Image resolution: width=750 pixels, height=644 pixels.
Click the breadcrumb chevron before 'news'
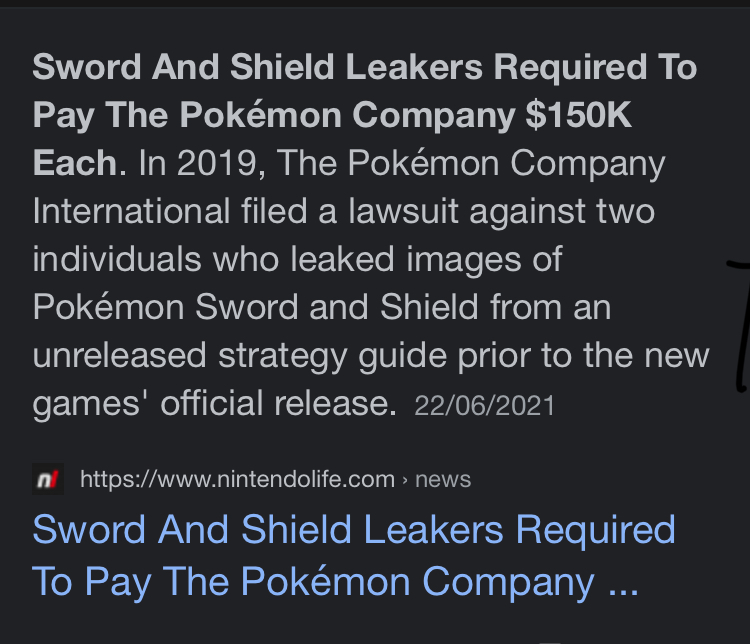click(405, 480)
